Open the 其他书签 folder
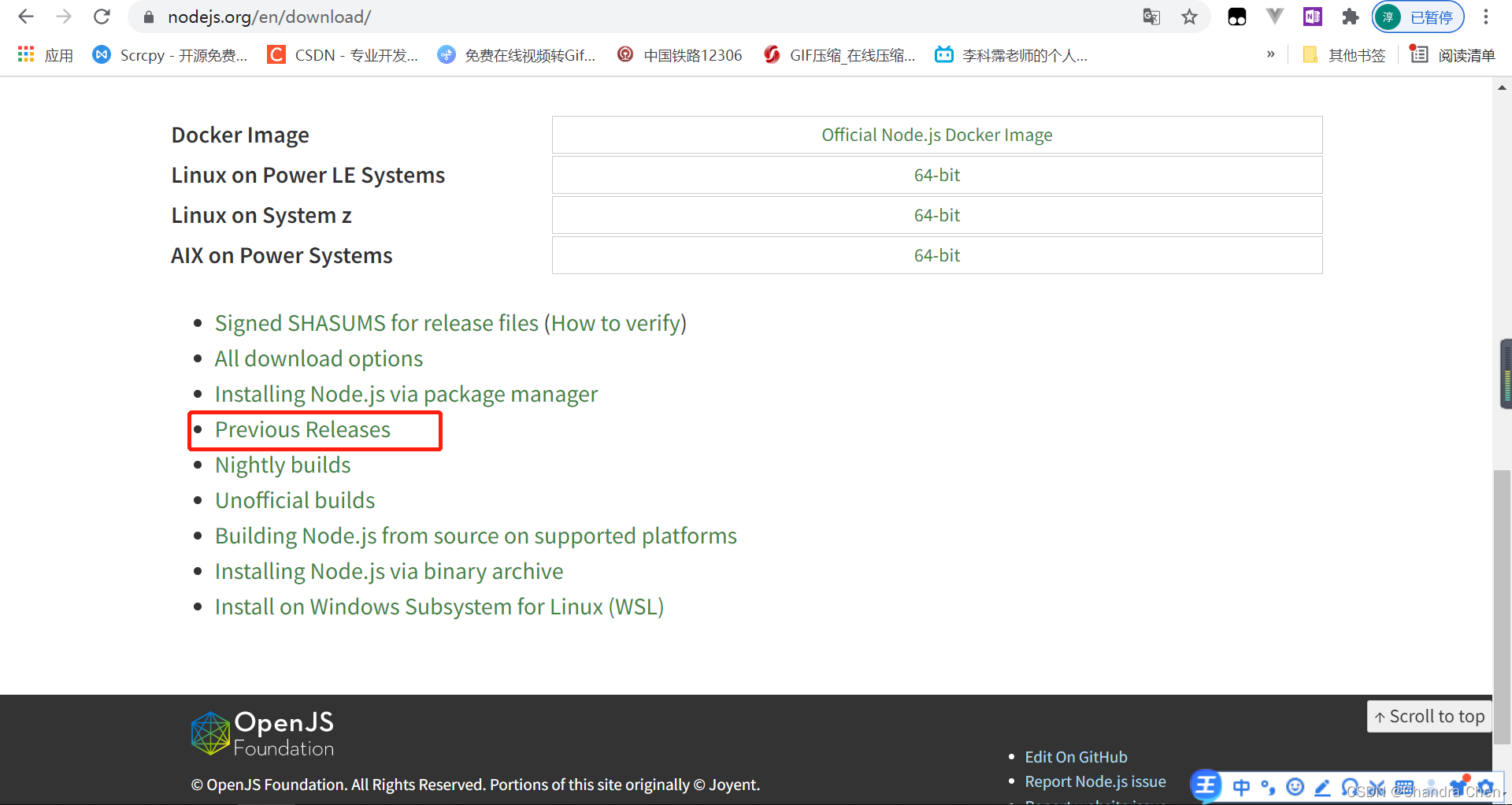The height and width of the screenshot is (805, 1512). [1344, 55]
